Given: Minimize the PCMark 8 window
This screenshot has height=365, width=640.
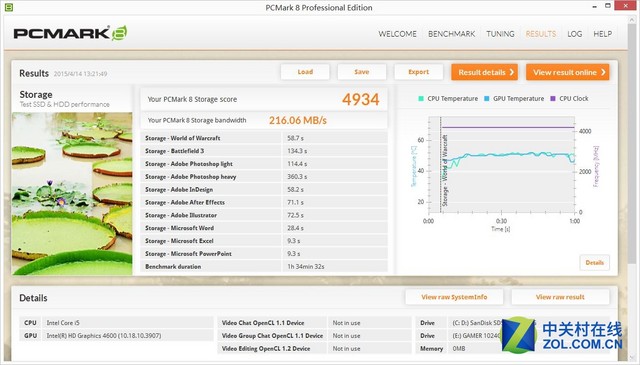Looking at the screenshot, I should pyautogui.click(x=595, y=6).
